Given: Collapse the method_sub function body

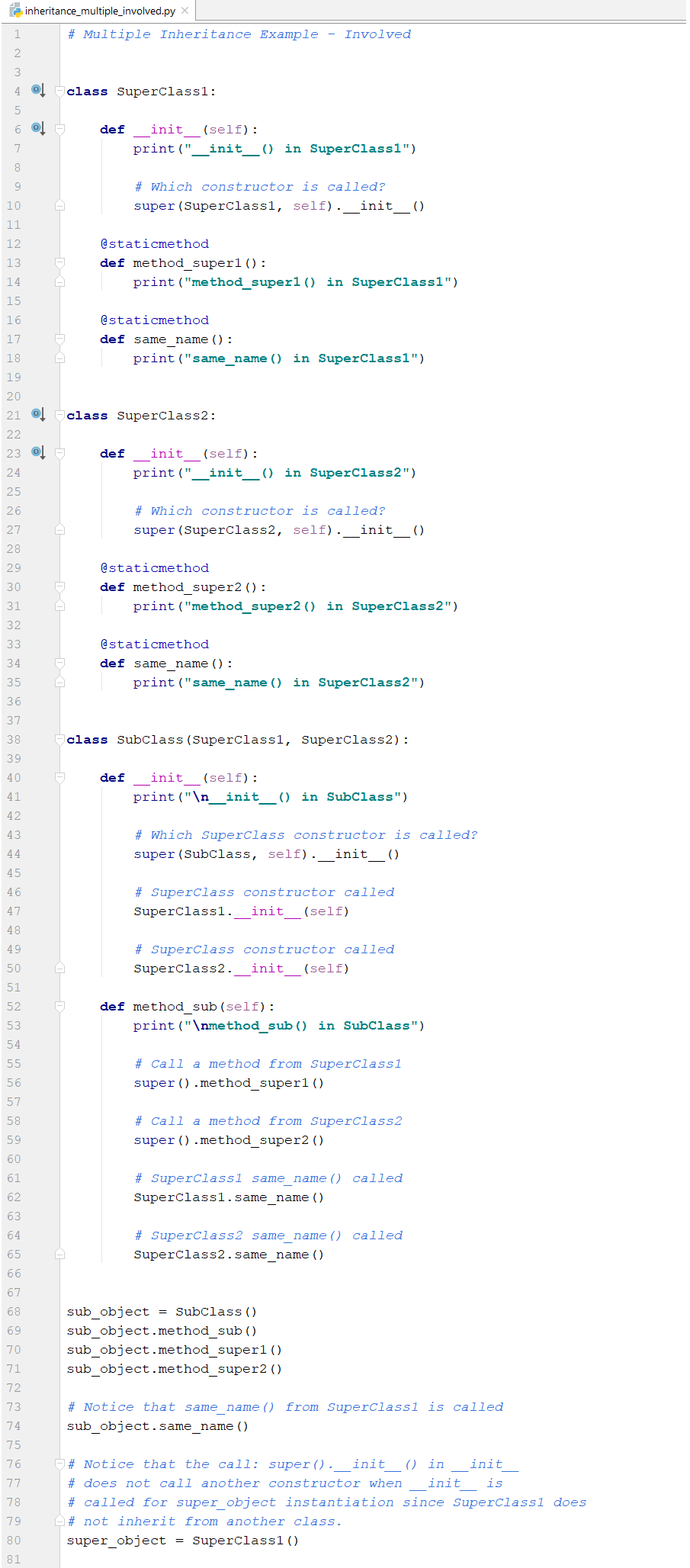Looking at the screenshot, I should coord(60,1007).
